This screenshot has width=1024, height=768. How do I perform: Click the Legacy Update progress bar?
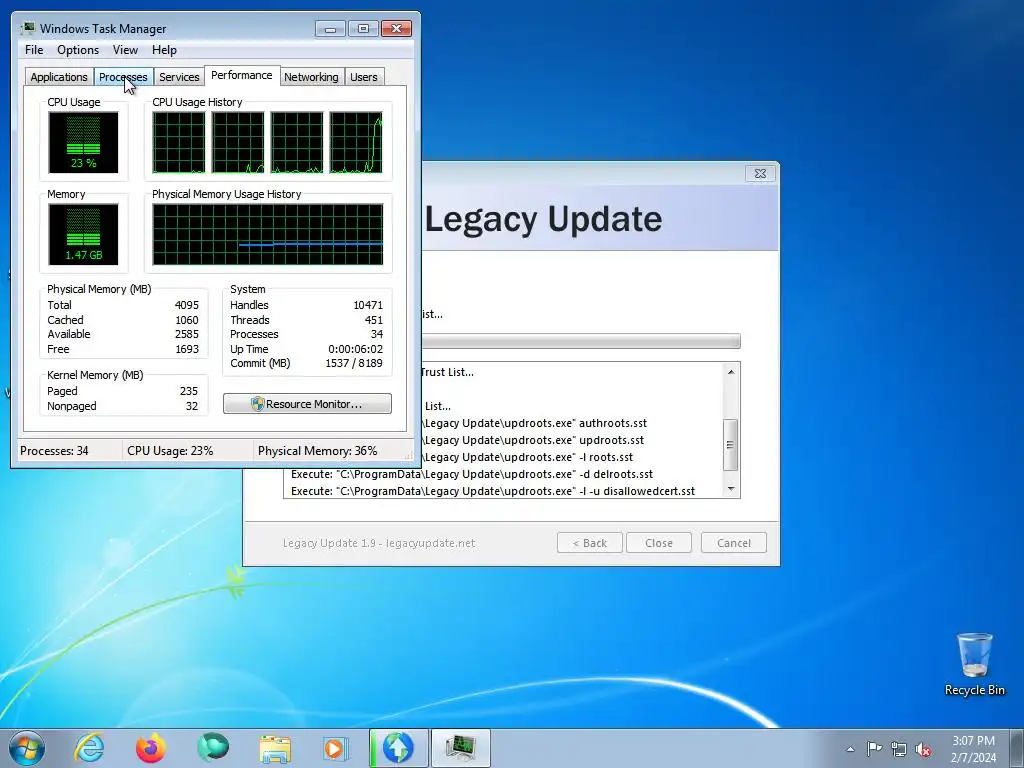click(581, 341)
